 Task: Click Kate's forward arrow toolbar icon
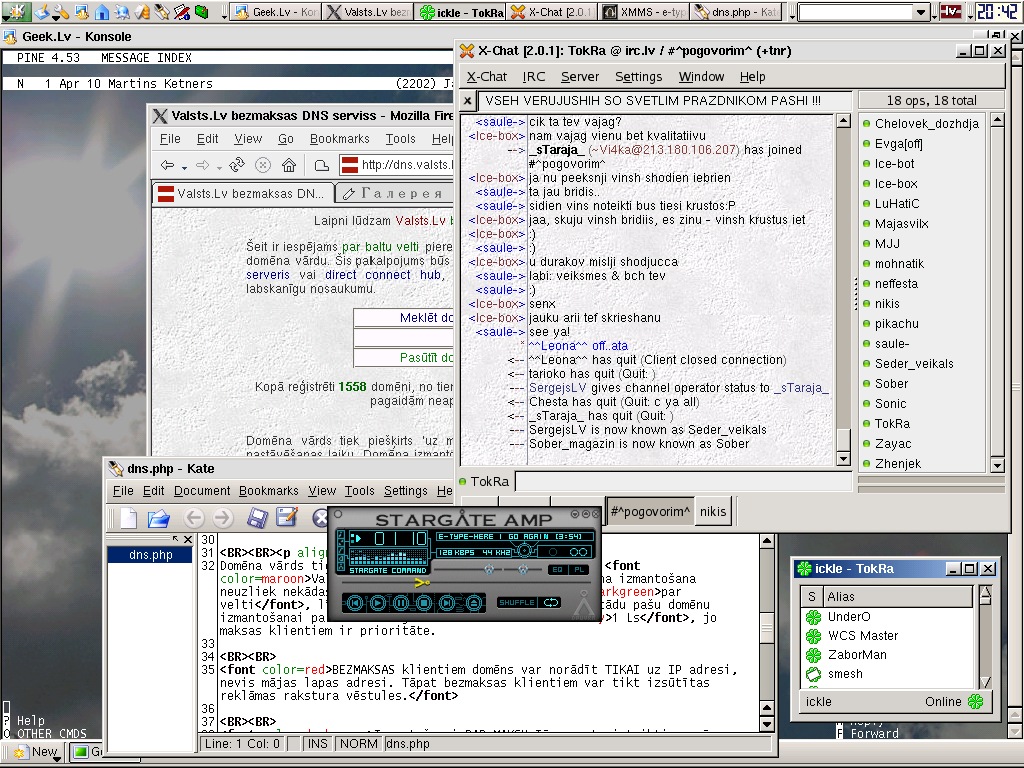coord(223,519)
